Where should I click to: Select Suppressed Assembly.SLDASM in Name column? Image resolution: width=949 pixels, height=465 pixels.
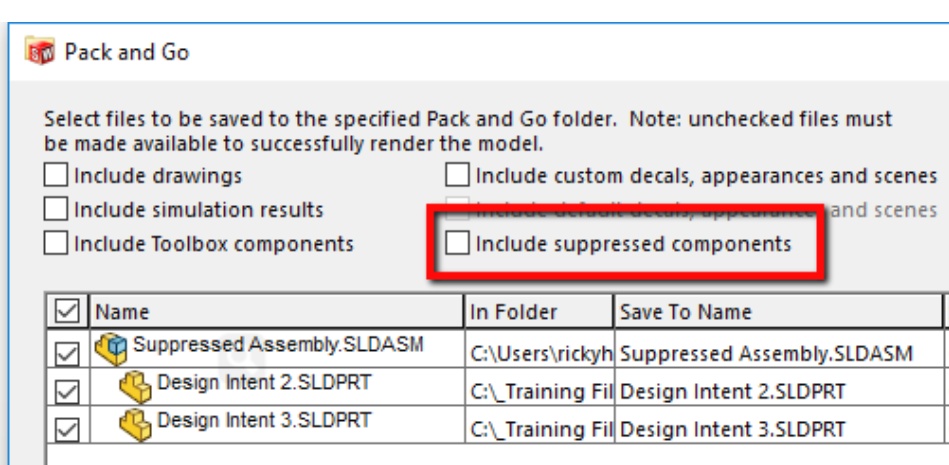278,344
